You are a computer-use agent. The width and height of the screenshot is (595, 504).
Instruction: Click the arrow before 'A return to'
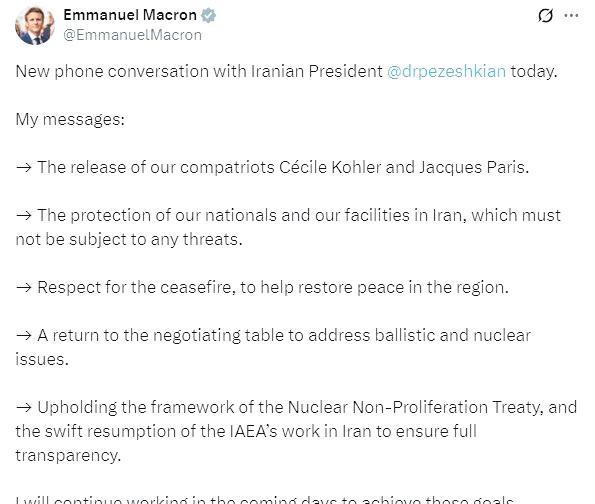pyautogui.click(x=24, y=335)
